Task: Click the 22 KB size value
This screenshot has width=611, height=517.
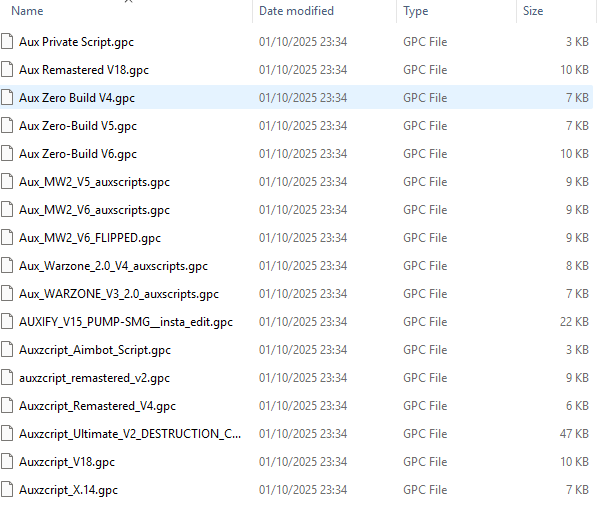Action: (x=574, y=322)
